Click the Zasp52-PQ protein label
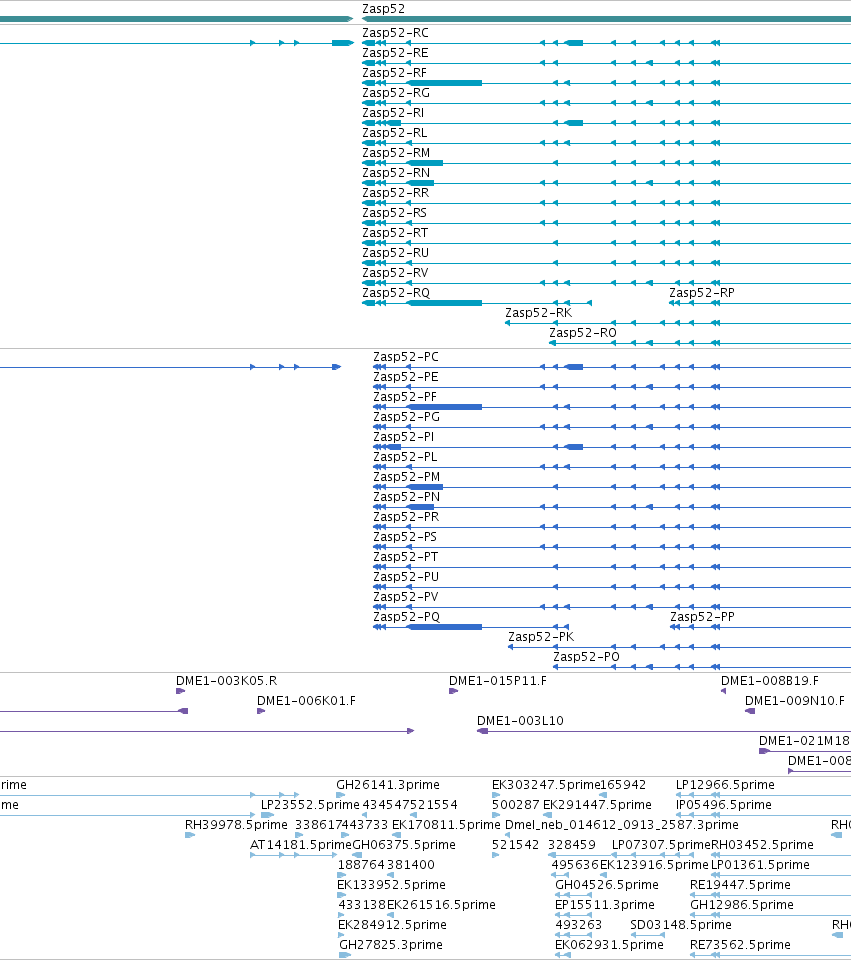Viewport: 851px width, 960px height. [x=407, y=617]
